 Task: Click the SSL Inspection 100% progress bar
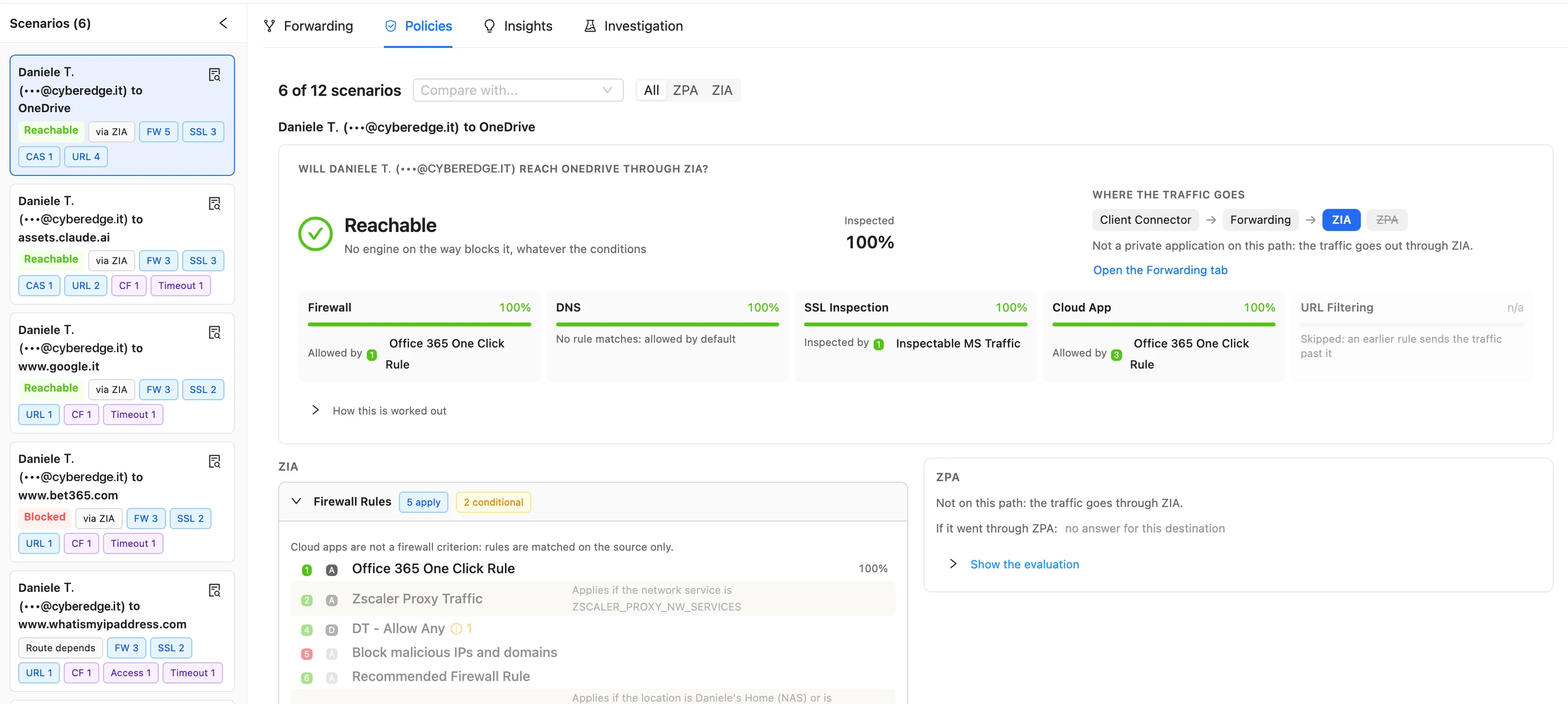pos(915,324)
